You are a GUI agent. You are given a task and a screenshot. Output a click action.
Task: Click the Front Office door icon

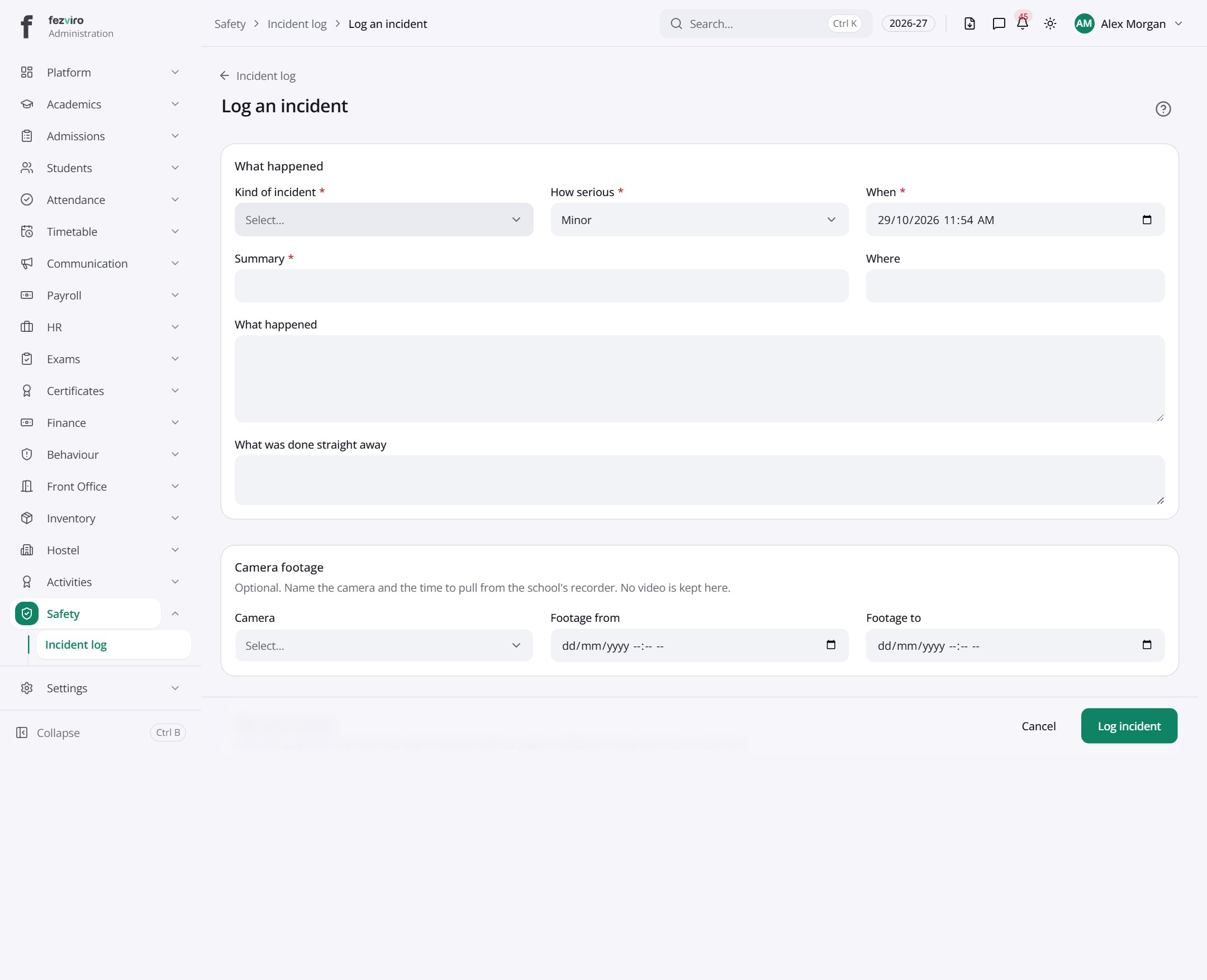click(x=26, y=487)
